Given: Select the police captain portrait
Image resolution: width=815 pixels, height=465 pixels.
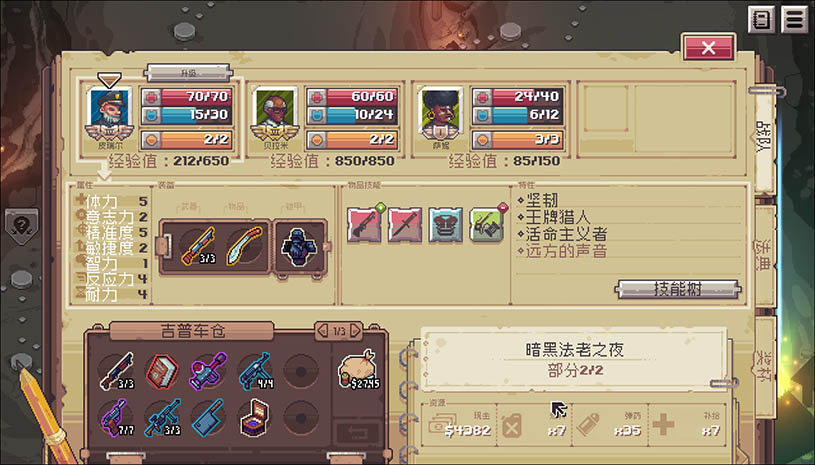Looking at the screenshot, I should [x=109, y=108].
